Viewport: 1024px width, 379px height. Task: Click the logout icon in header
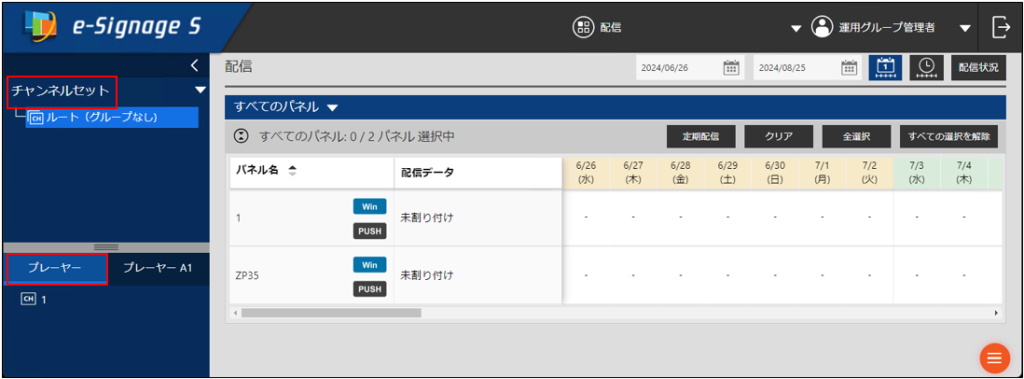coord(1000,27)
